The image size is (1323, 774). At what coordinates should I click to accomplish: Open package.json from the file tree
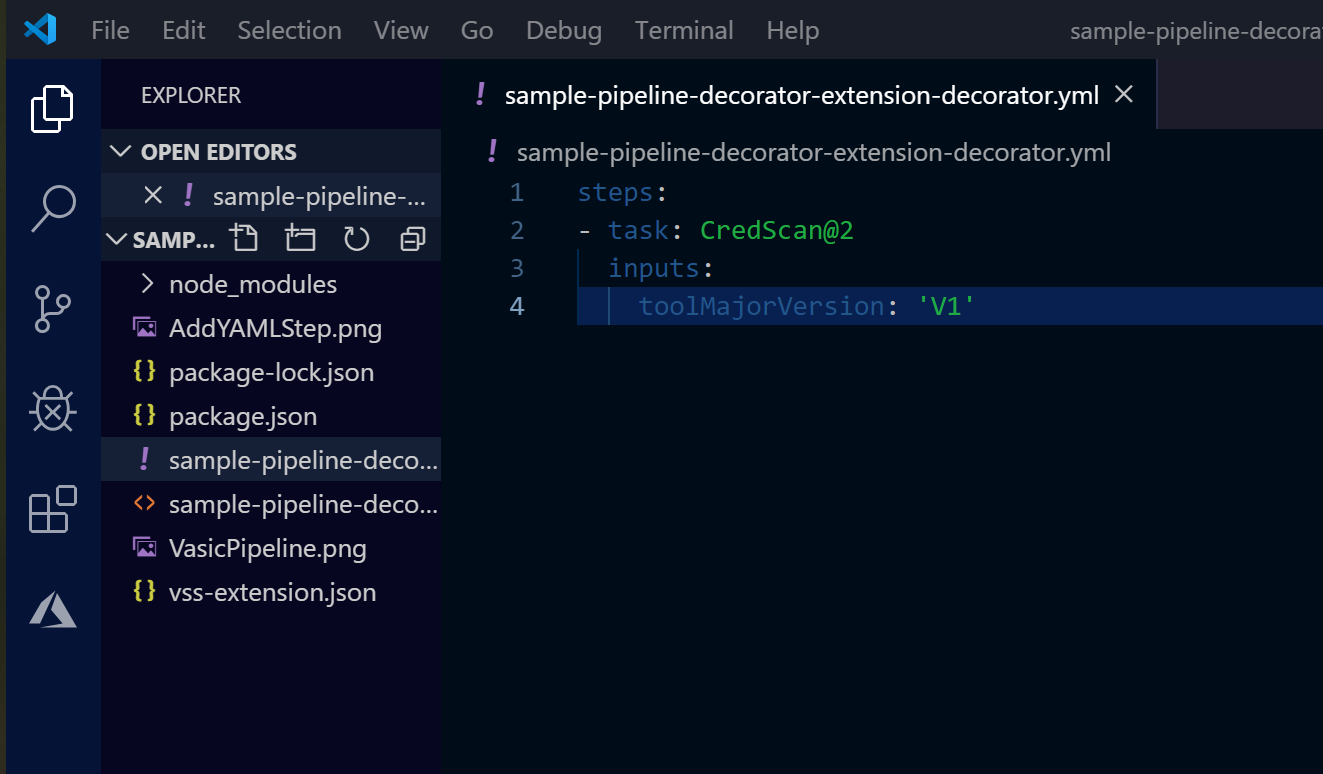[242, 416]
